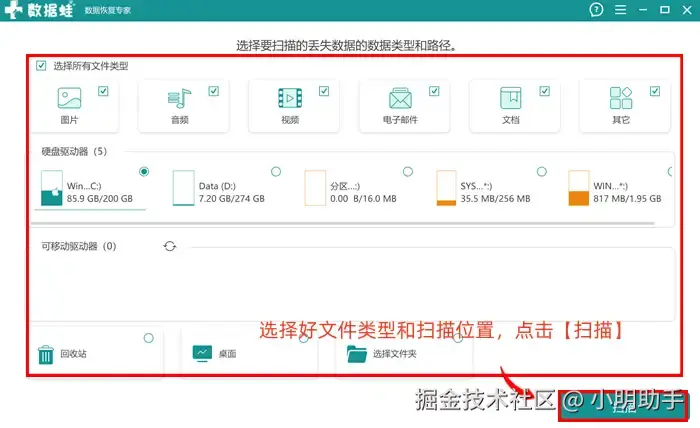Click the 0.00 B/16.0 MB text
Screen dimensions: 700x428
click(363, 199)
